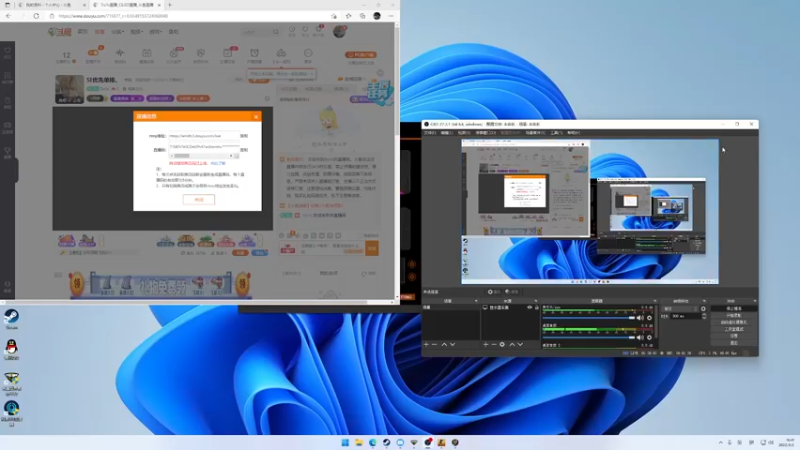Move scene up in OBS scenes panel
800x450 pixels.
(x=444, y=344)
